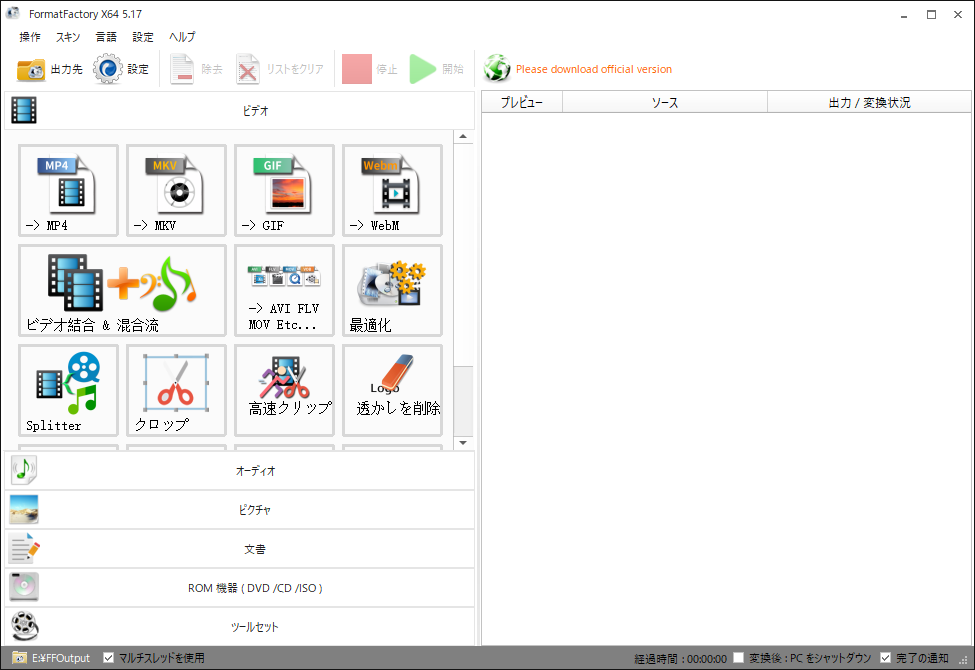Open the 言語 menu
Image resolution: width=975 pixels, height=670 pixels.
pos(106,37)
